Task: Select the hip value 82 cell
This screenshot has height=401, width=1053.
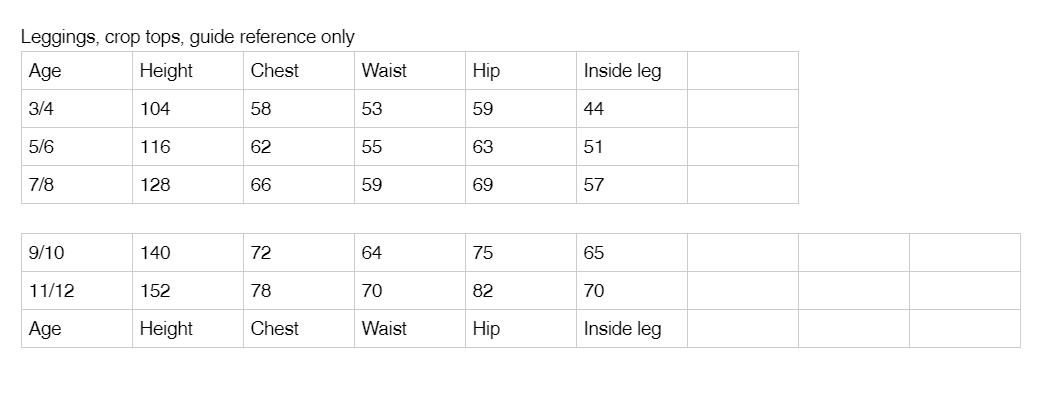Action: pyautogui.click(x=520, y=291)
